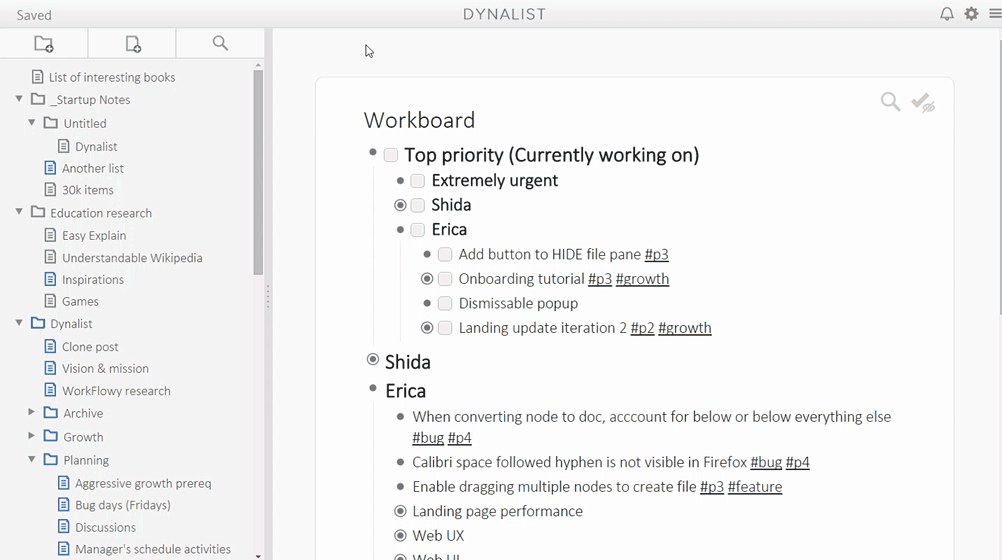Open notifications bell icon

pyautogui.click(x=947, y=13)
